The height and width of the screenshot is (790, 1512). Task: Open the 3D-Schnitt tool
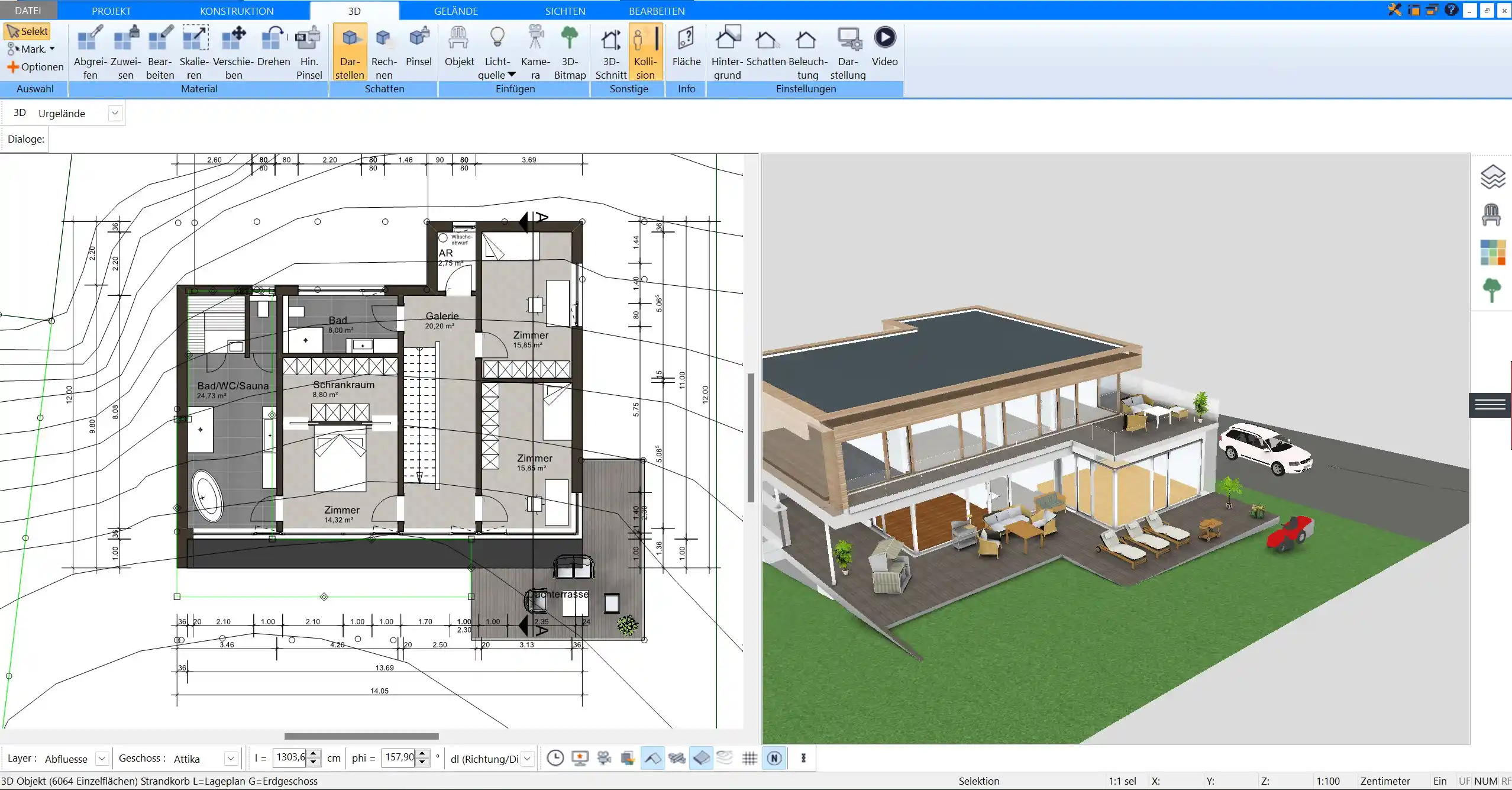click(611, 52)
